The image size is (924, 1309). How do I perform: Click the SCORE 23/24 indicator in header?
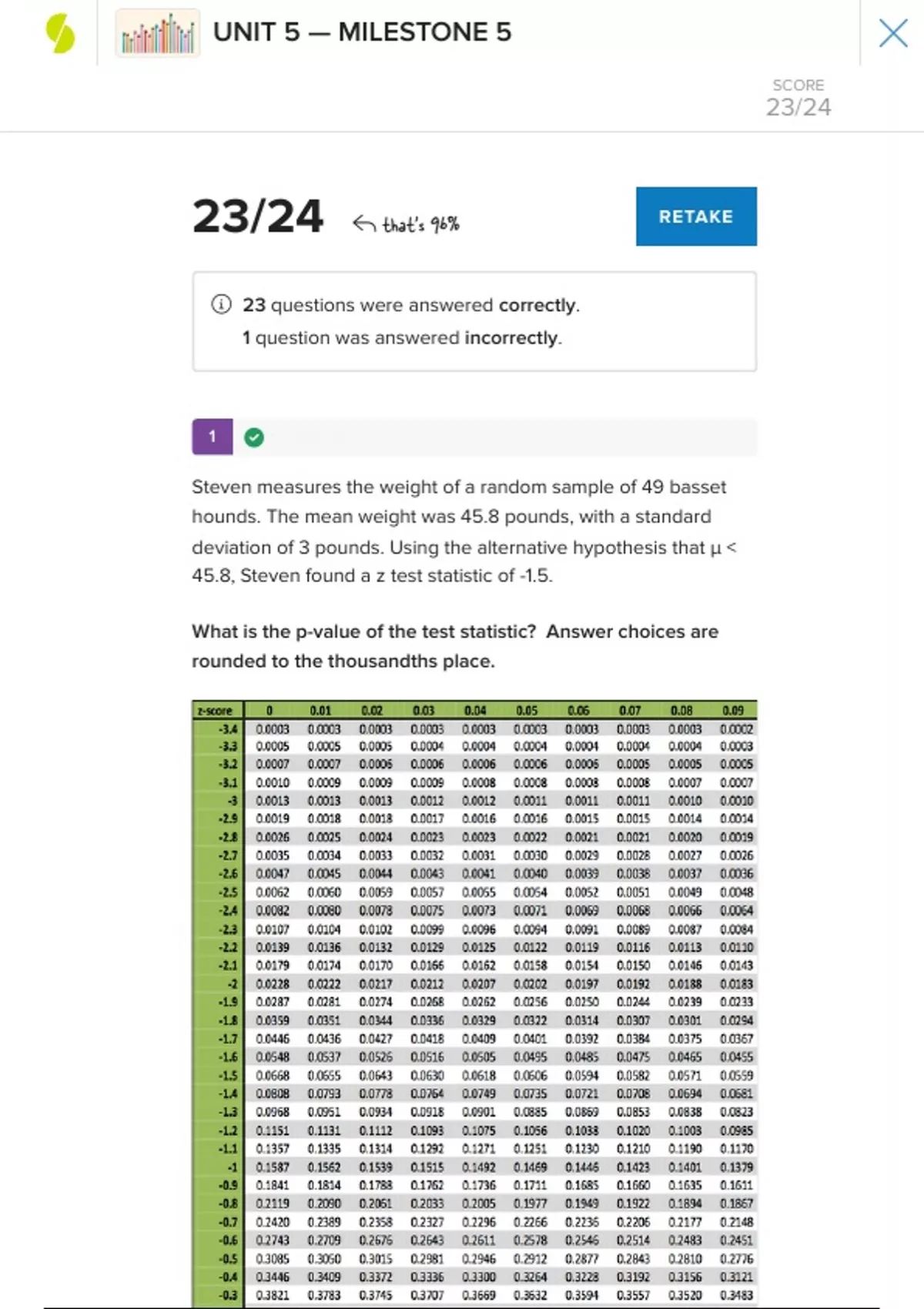(798, 98)
